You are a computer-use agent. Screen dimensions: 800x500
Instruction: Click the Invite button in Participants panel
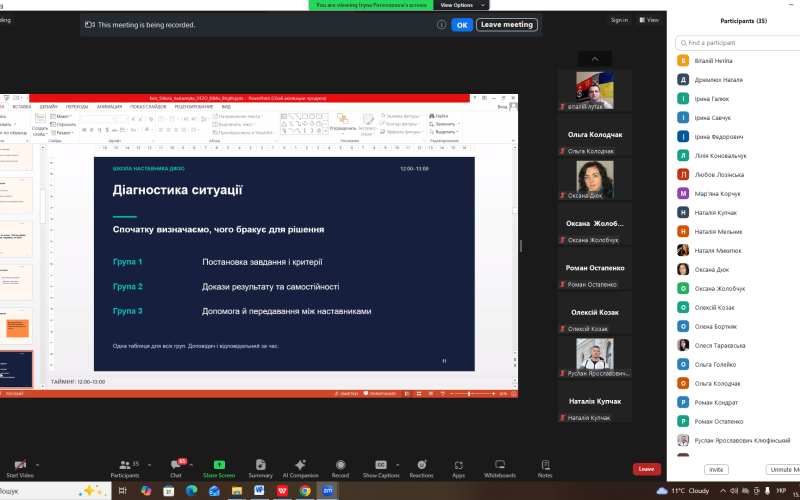[716, 469]
